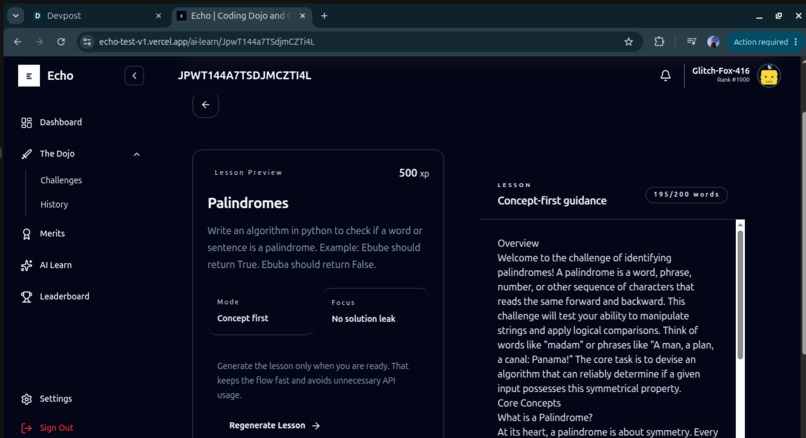Click the arrow icon beside Regenerate Lesson
The width and height of the screenshot is (806, 438).
(316, 426)
